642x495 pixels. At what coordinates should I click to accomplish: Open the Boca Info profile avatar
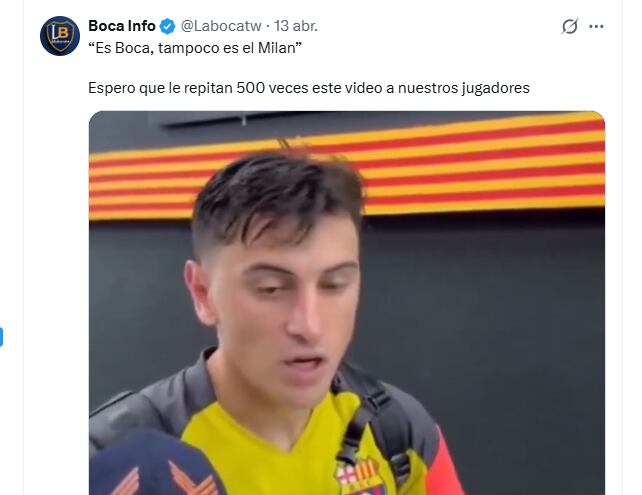(60, 36)
